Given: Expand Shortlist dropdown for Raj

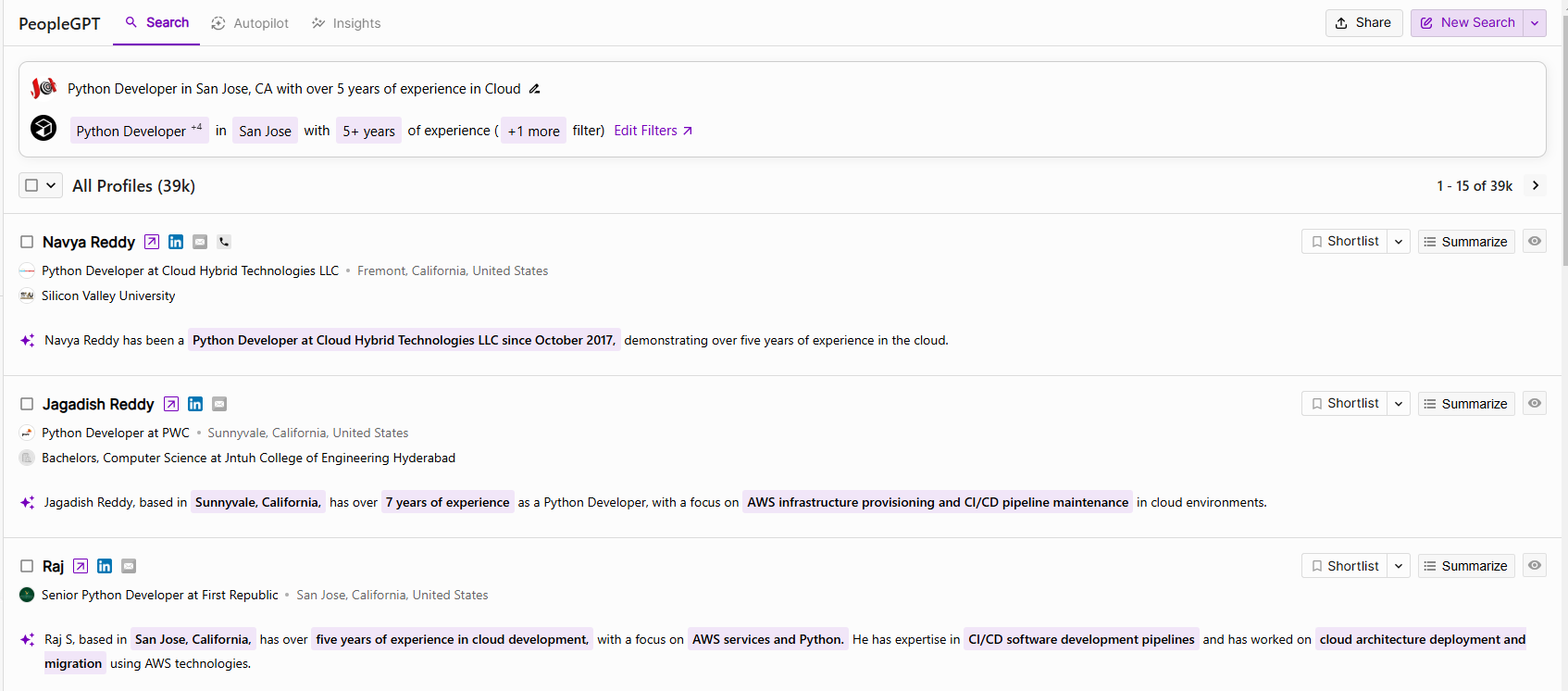Looking at the screenshot, I should click(1399, 566).
